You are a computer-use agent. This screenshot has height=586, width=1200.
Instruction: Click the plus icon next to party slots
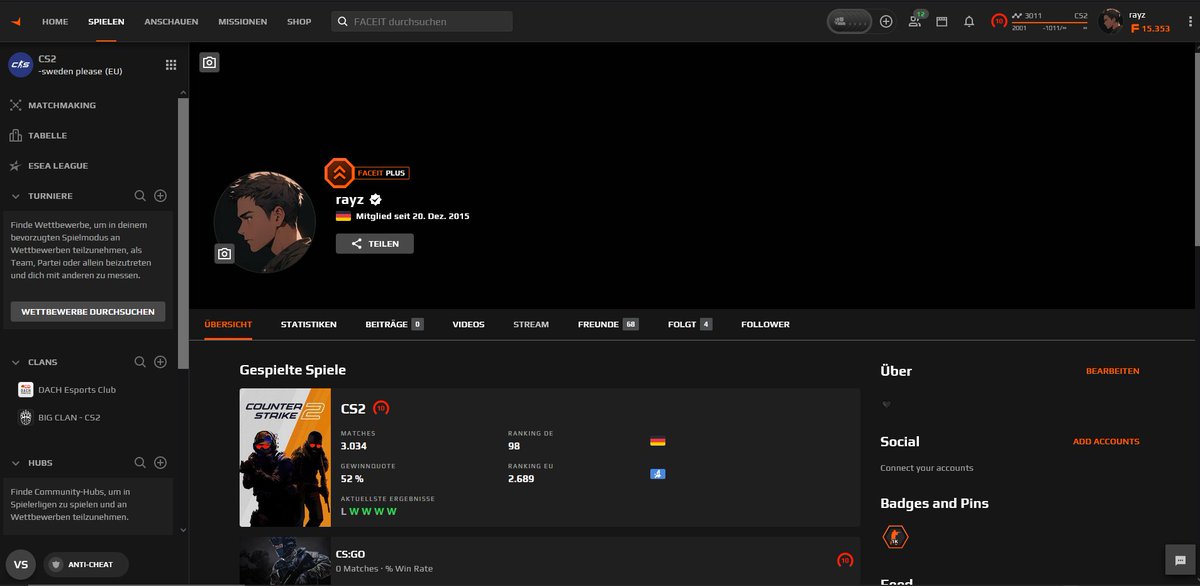point(886,21)
